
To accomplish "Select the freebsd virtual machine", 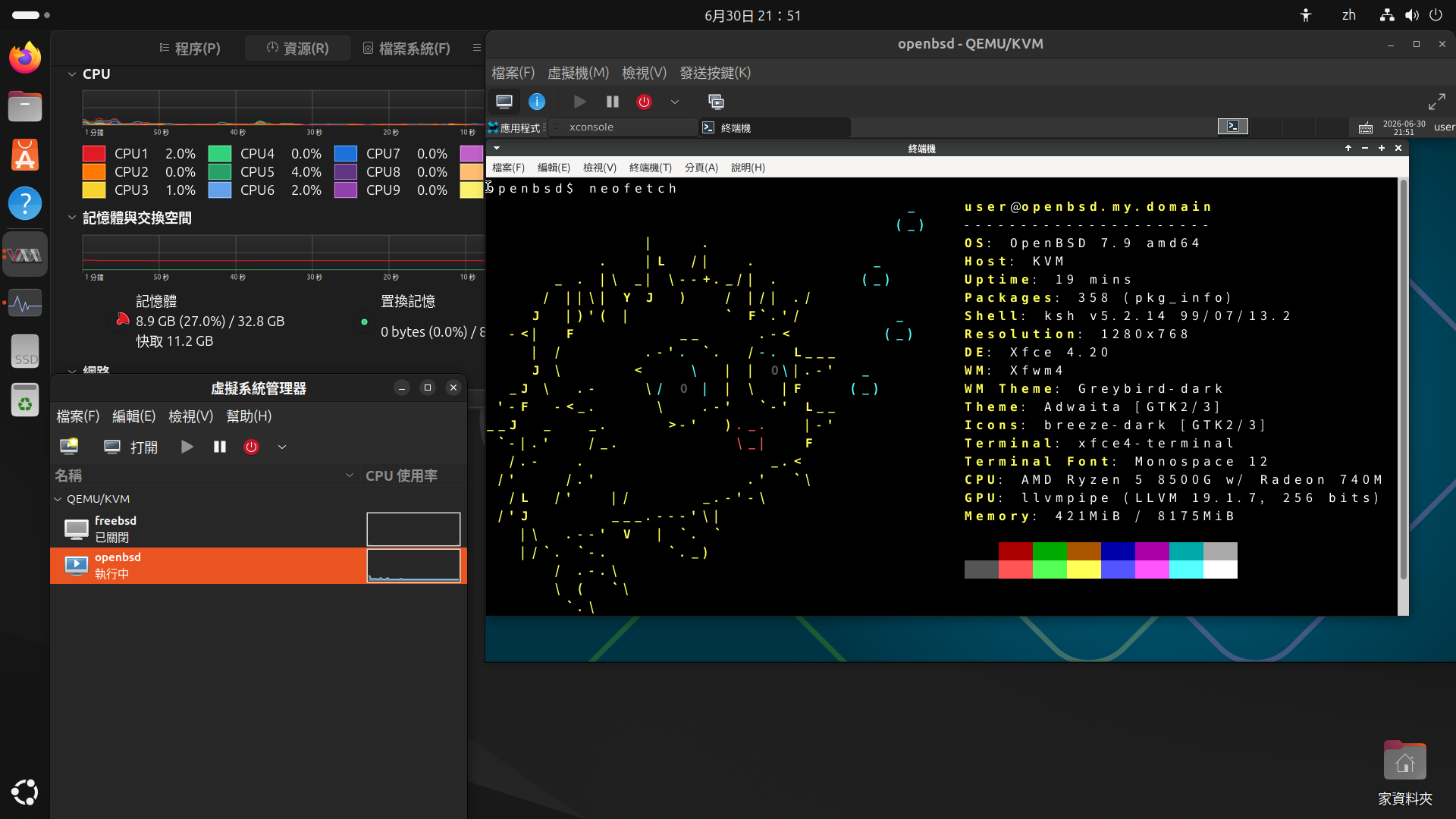I will pyautogui.click(x=259, y=529).
